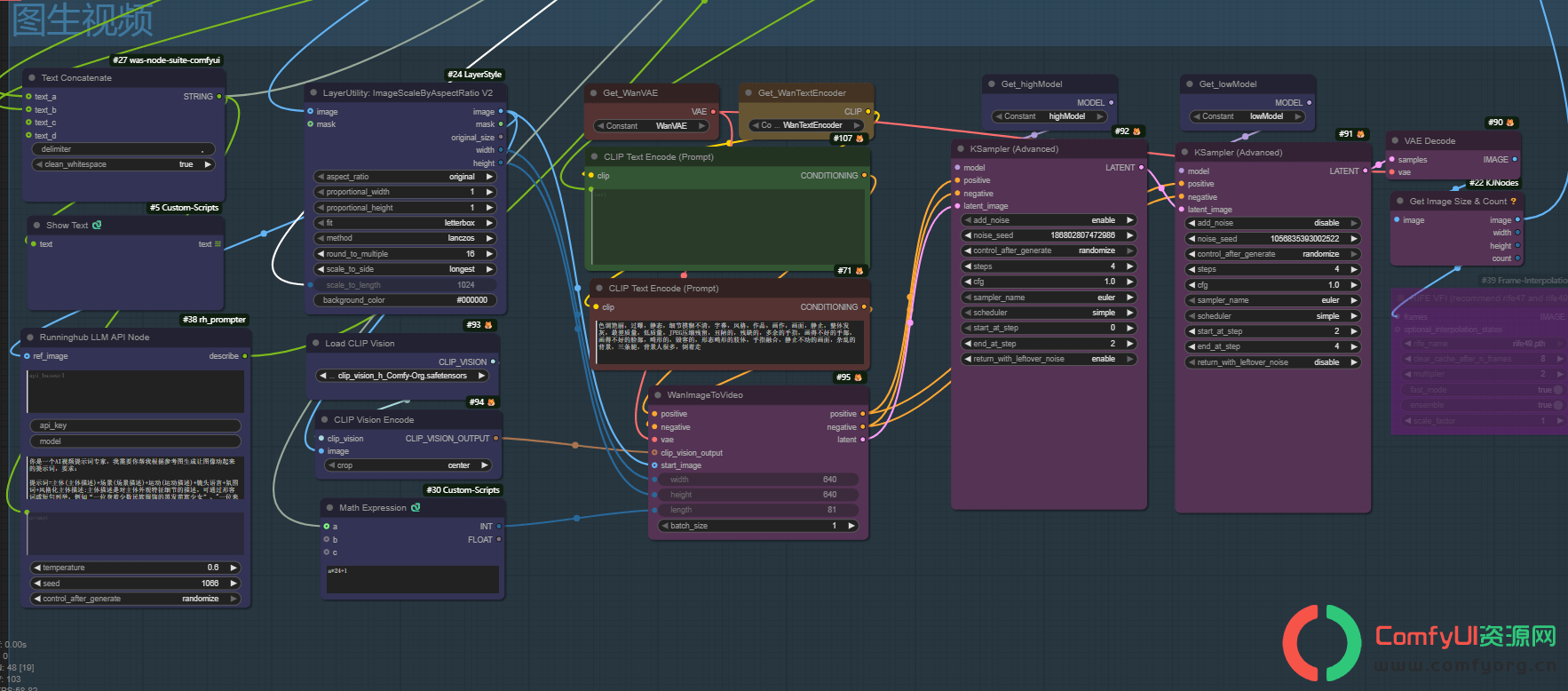1568x691 pixels.
Task: Adjust the temperature 0.6 slider widget
Action: point(135,568)
